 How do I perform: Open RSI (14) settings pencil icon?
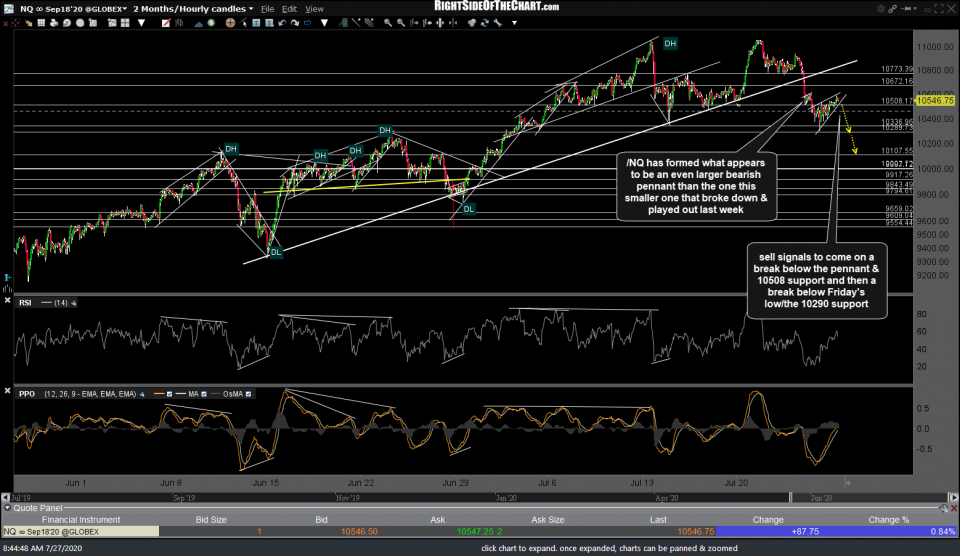[x=73, y=303]
